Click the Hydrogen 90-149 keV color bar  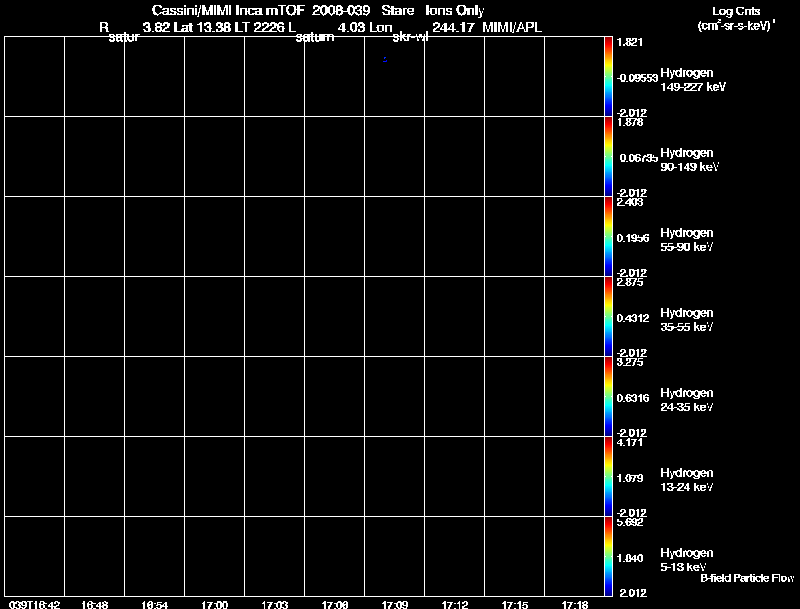click(608, 157)
